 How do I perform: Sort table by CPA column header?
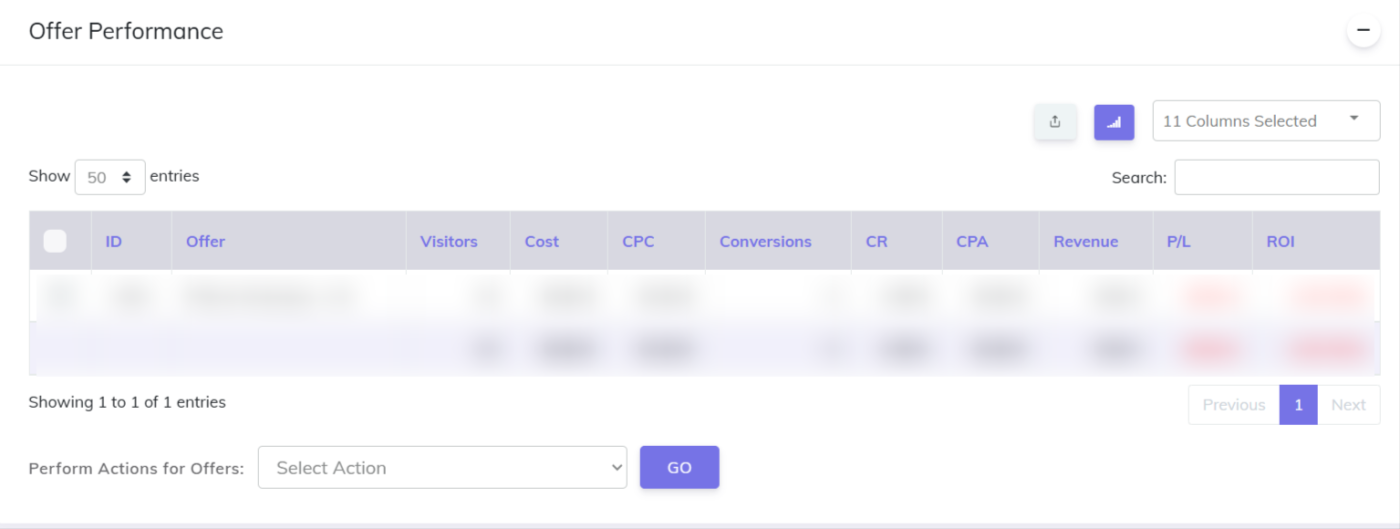tap(972, 241)
